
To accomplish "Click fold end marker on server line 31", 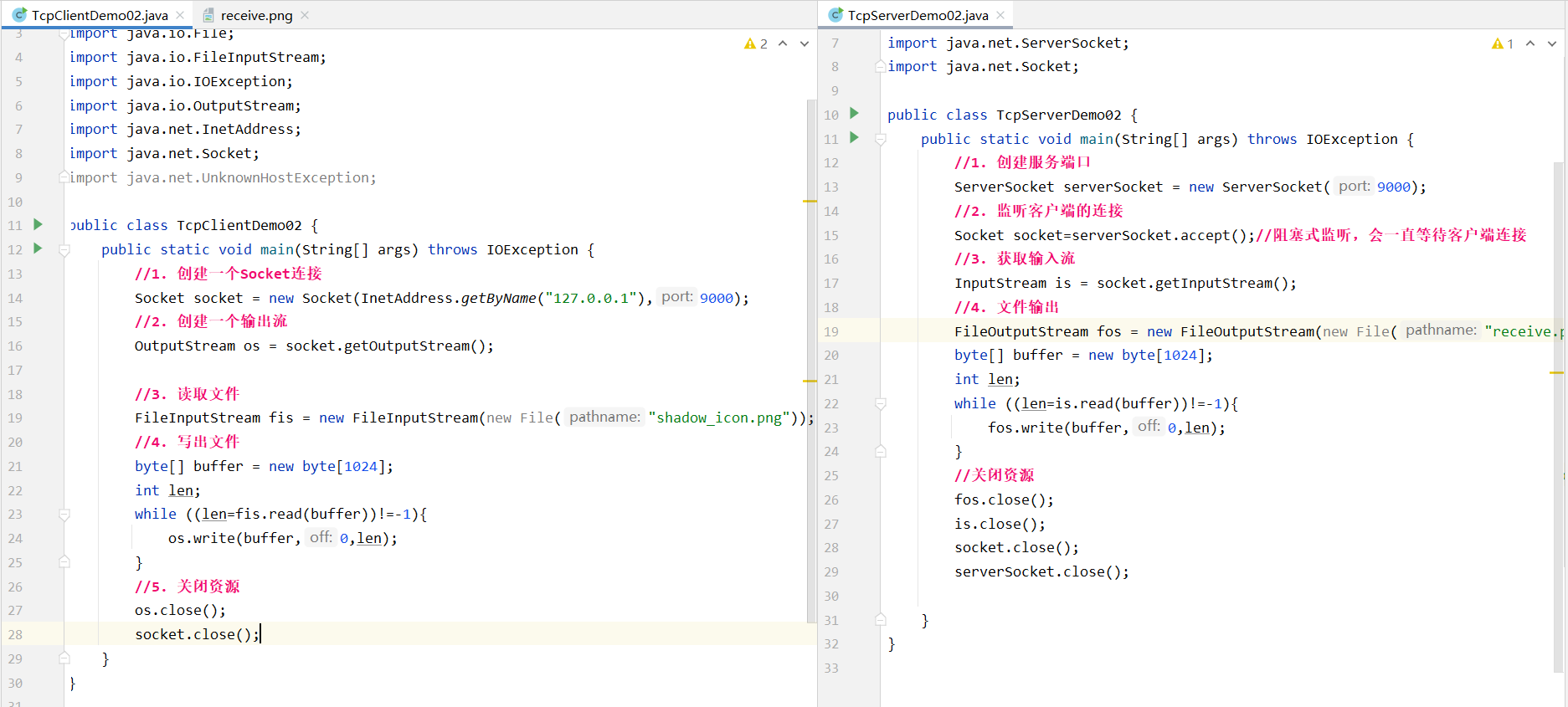I will [881, 620].
